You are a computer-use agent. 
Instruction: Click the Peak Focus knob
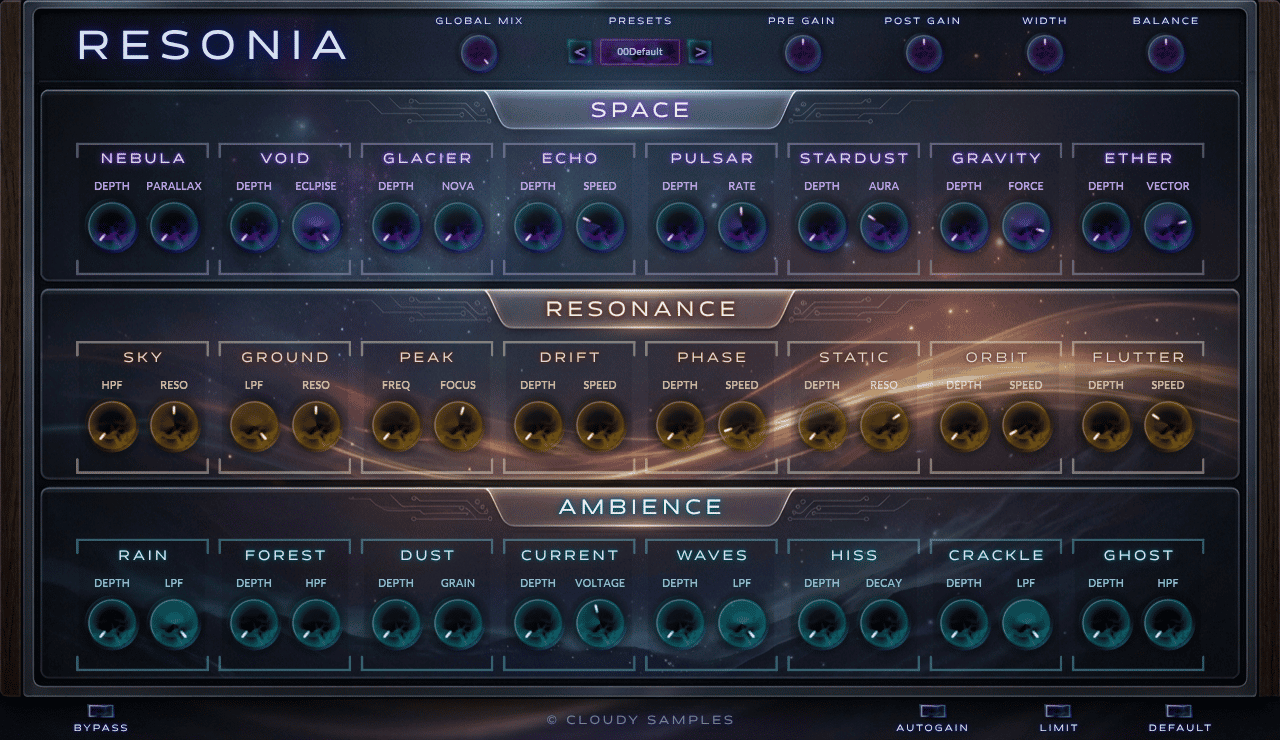pos(458,425)
